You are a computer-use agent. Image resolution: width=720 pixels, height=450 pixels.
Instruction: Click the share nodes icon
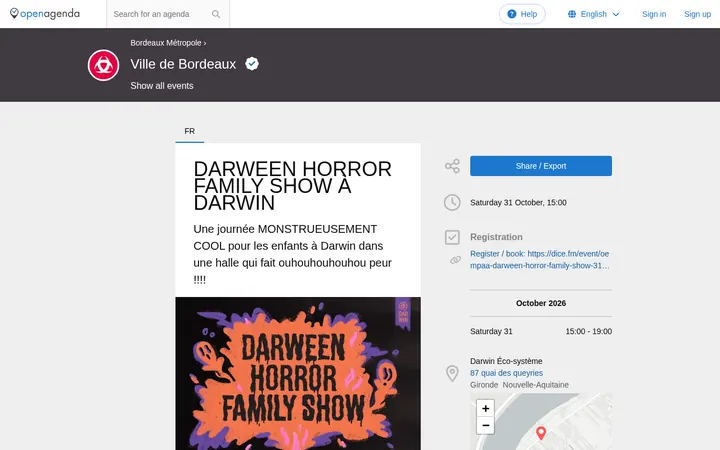(452, 166)
